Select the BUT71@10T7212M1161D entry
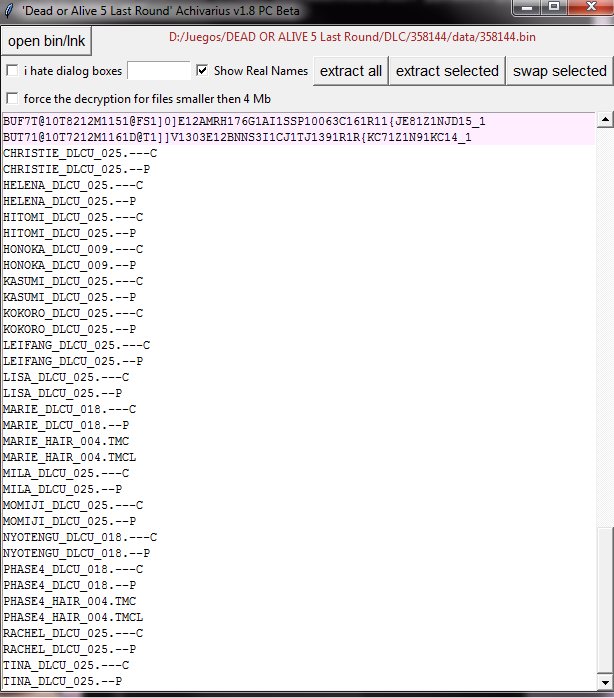 click(x=298, y=137)
